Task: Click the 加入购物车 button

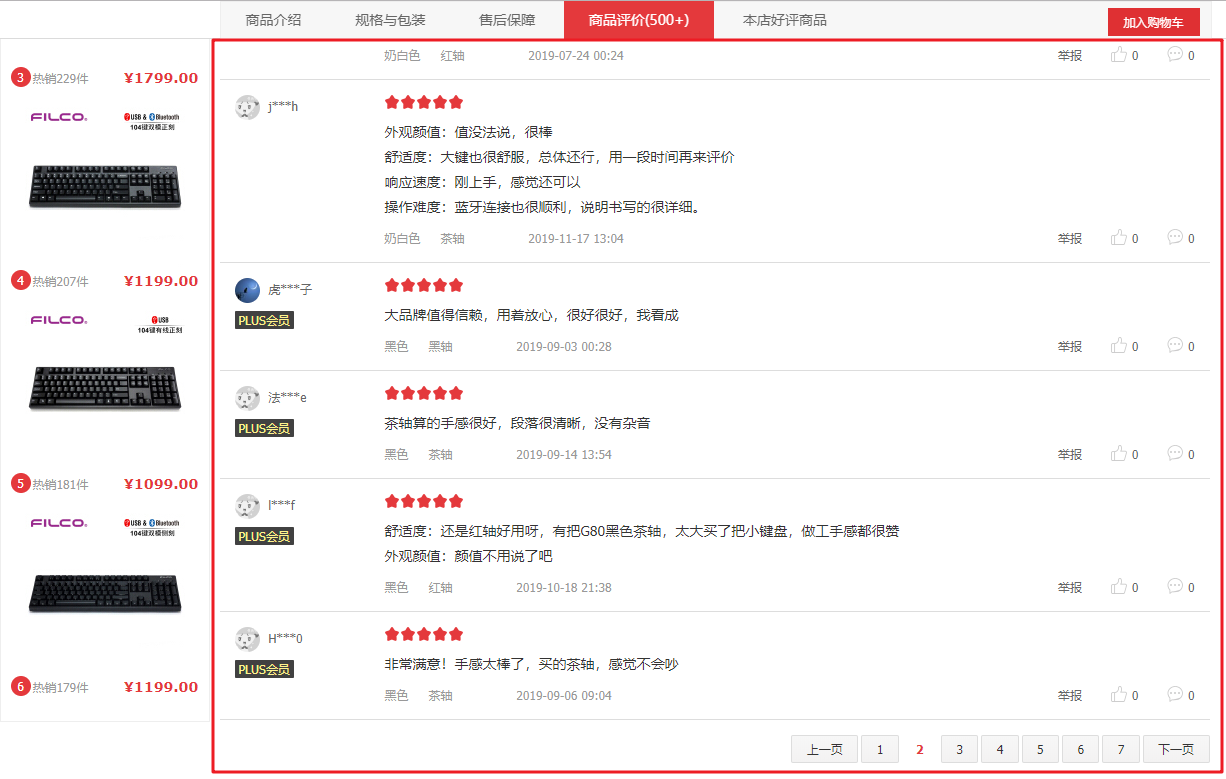Action: (1153, 22)
